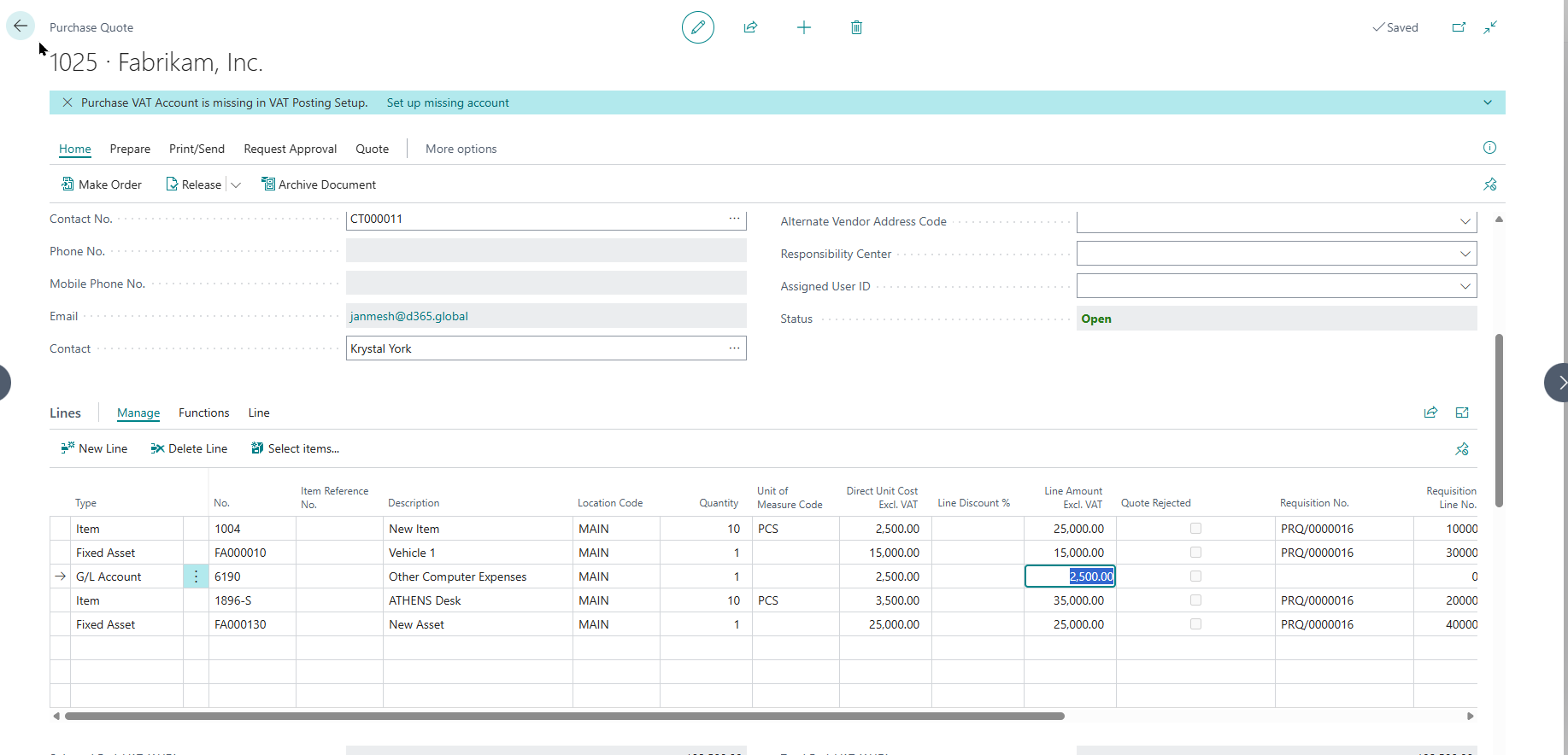Expand the Responsibility Center dropdown

(x=1465, y=254)
